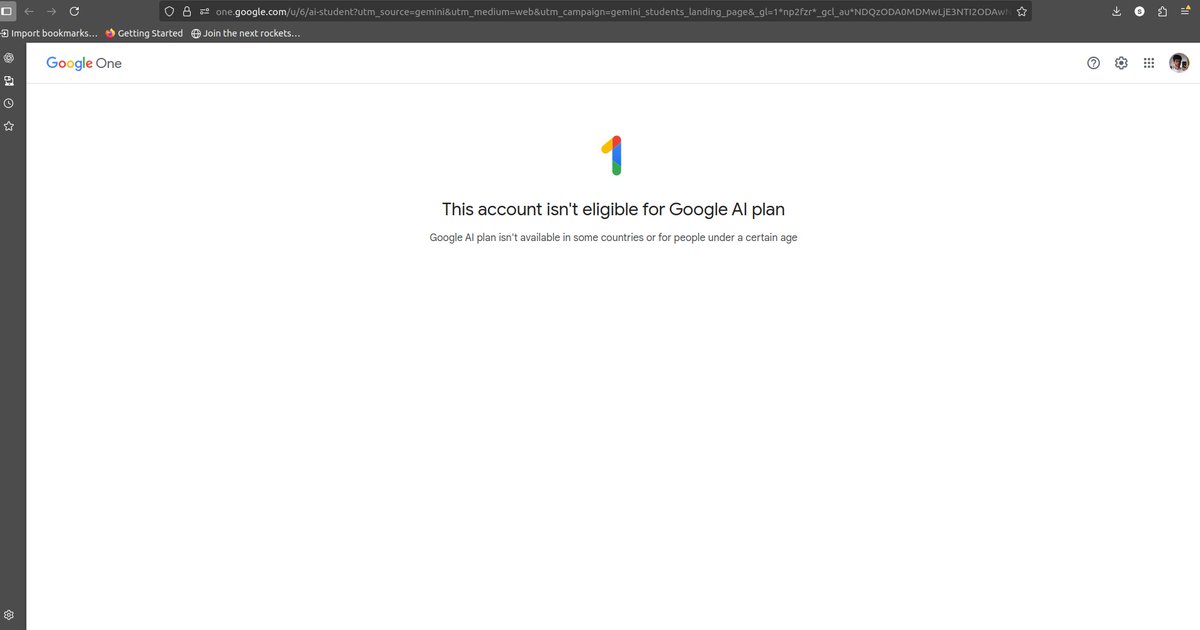Open Import bookmarks toolbar item

click(x=49, y=33)
